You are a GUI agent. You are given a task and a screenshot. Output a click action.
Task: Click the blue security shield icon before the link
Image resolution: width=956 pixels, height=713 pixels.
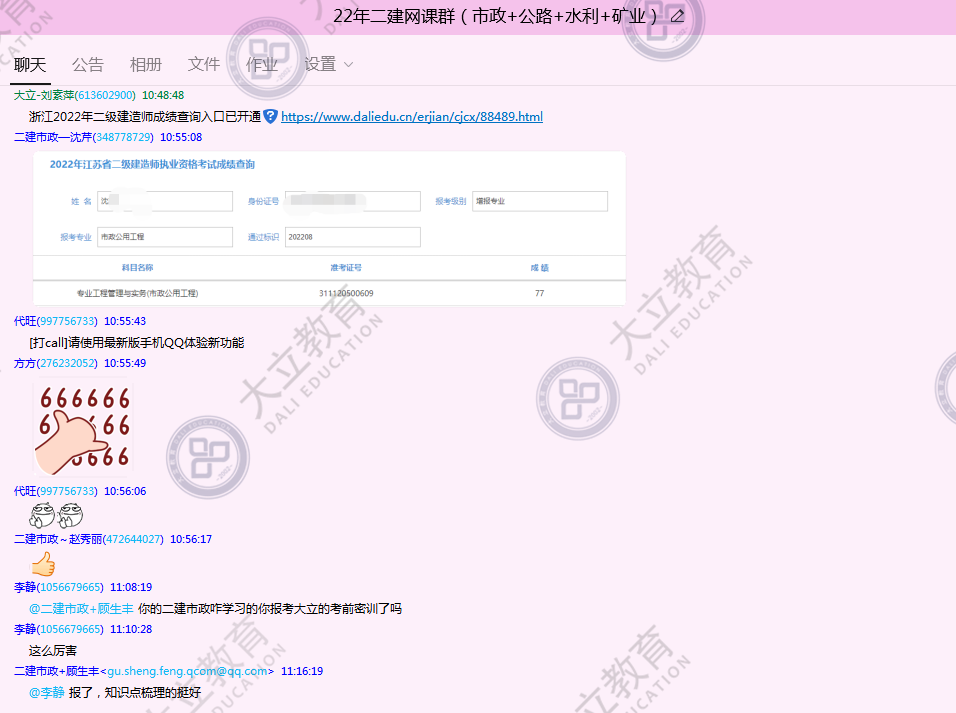pyautogui.click(x=270, y=116)
